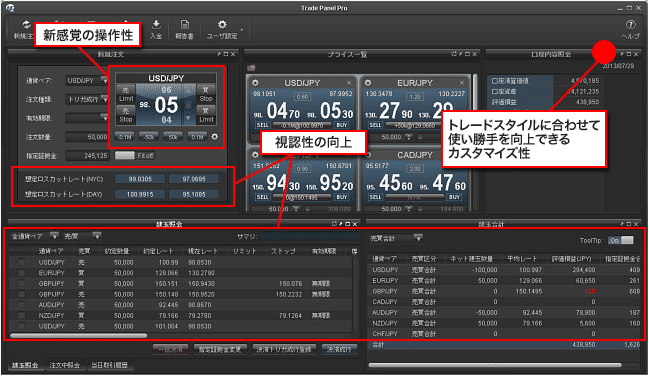
Task: Pin the price list panel
Action: pyautogui.click(x=460, y=54)
